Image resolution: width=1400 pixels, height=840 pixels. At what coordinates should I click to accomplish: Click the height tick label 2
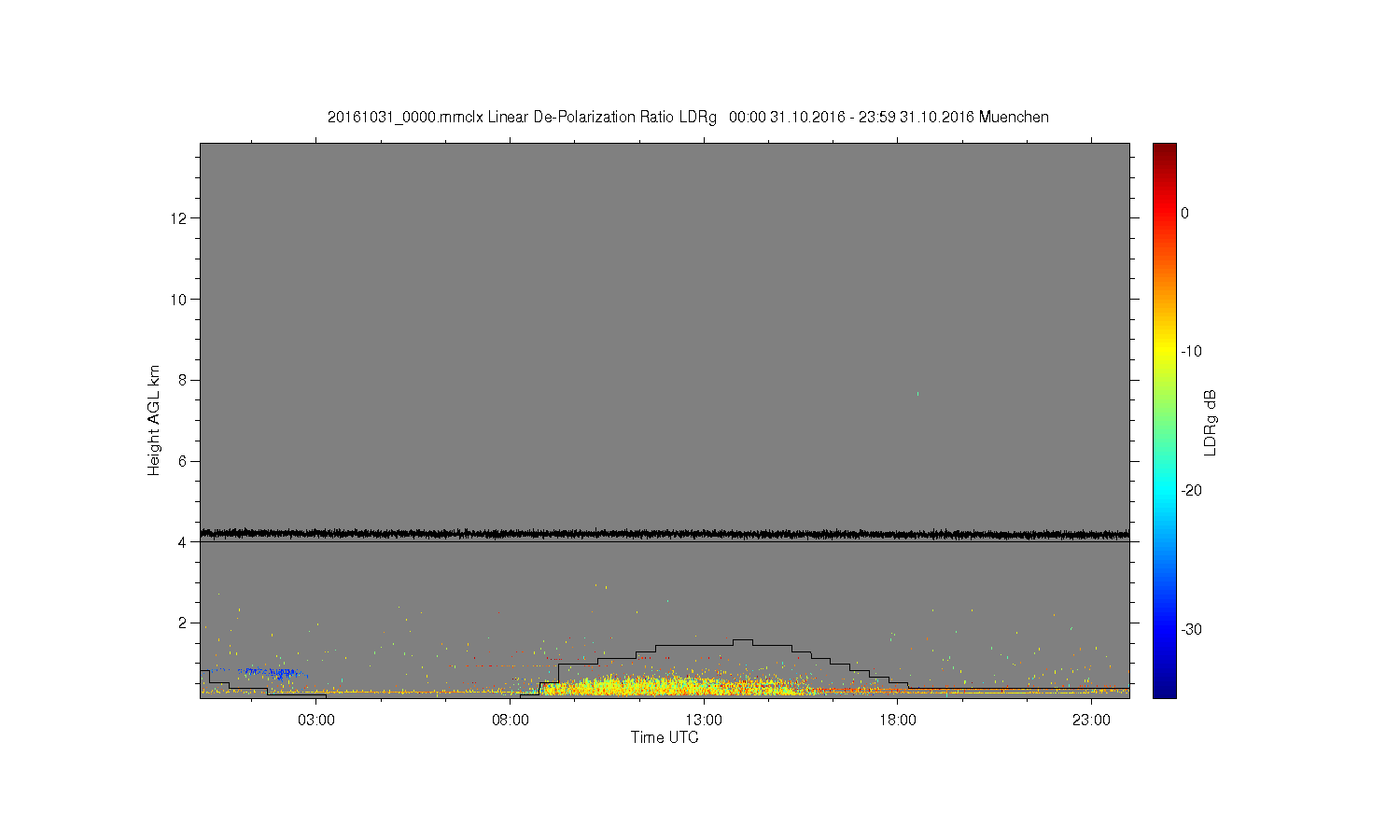183,623
